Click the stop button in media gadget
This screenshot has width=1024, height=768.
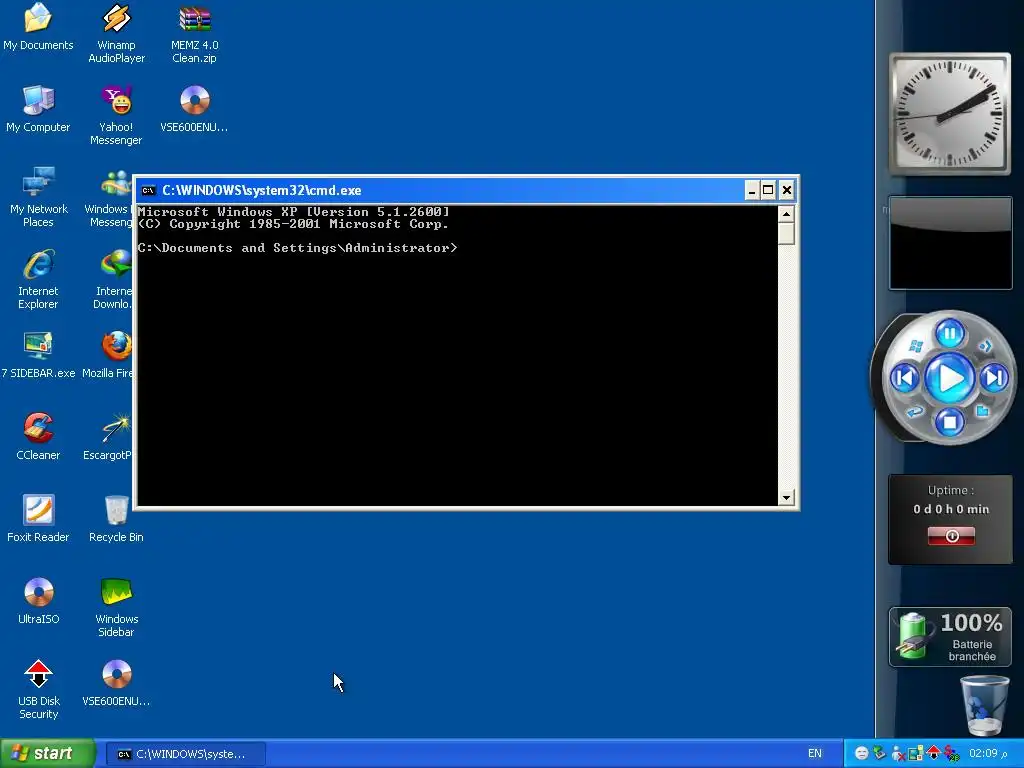tap(950, 422)
